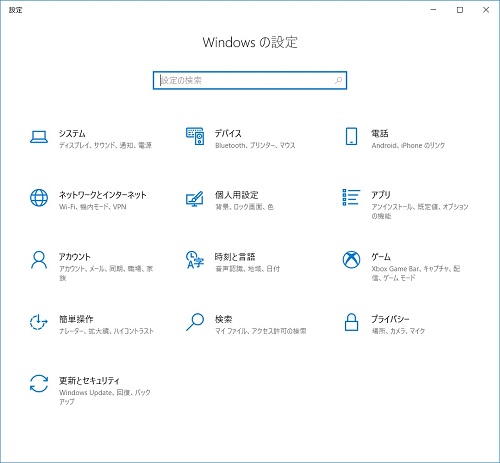This screenshot has height=463, width=500.
Task: Click the '音声認識、地域、日付' description
Action: (248, 269)
